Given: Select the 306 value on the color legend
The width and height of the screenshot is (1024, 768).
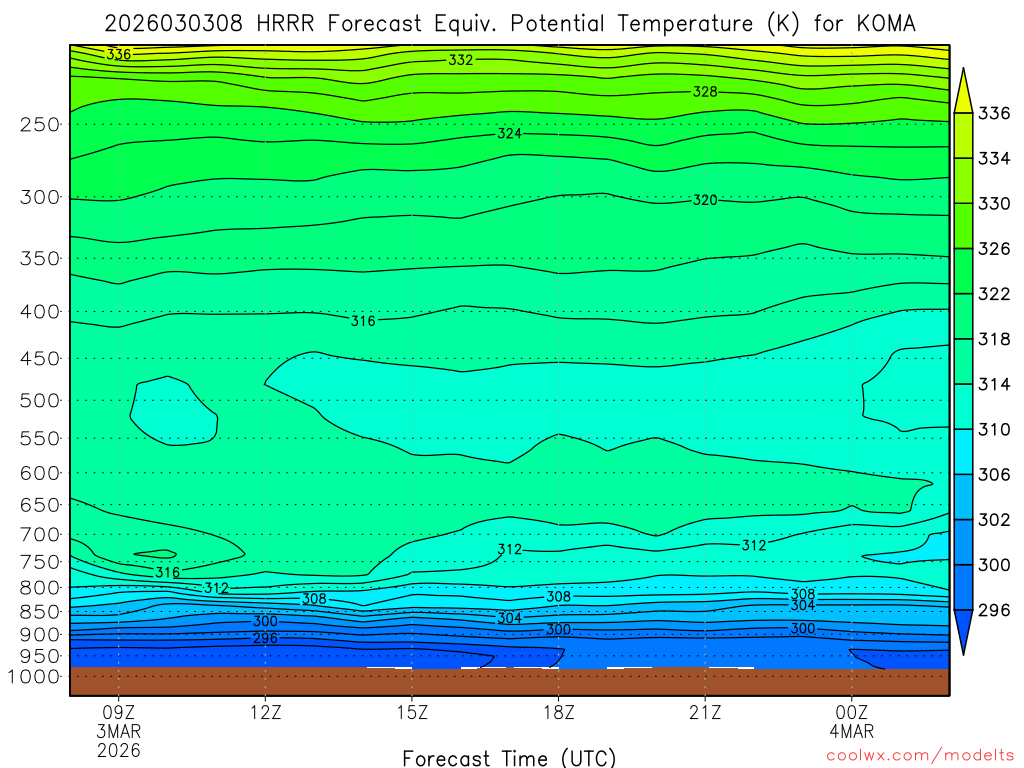Looking at the screenshot, I should tap(994, 475).
